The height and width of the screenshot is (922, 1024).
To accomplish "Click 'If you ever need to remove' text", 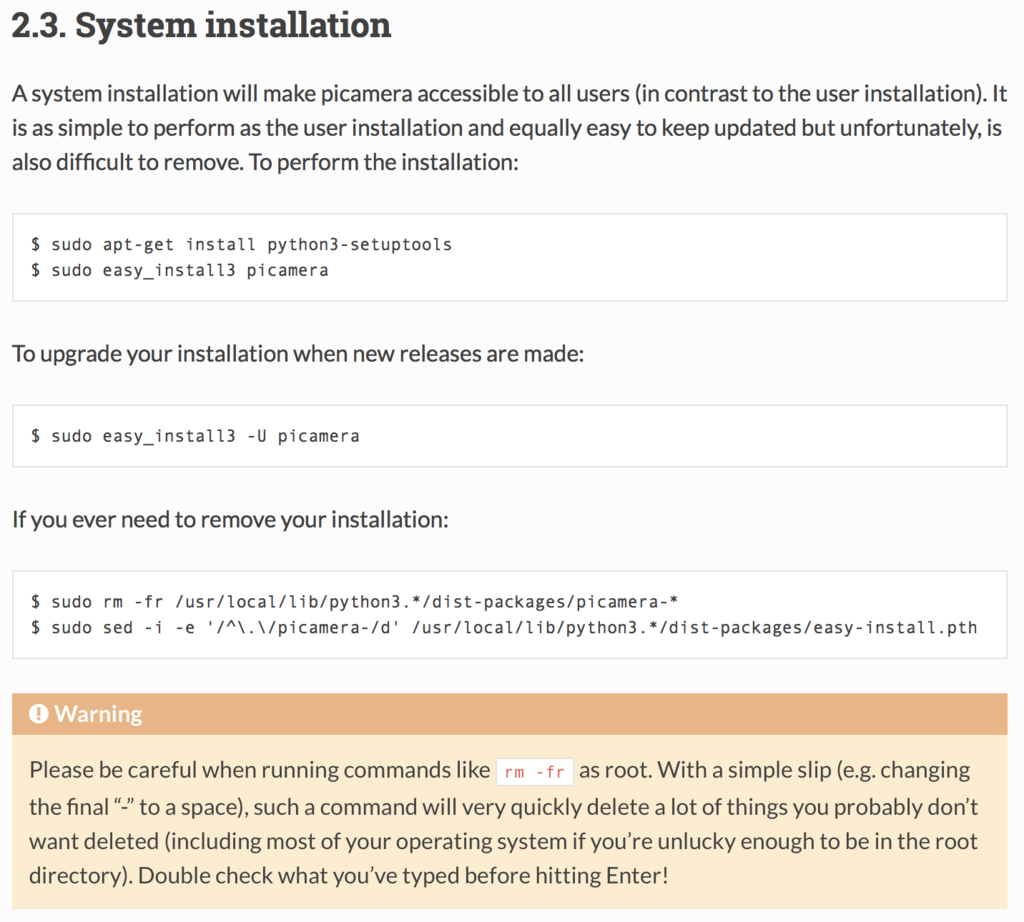I will point(230,520).
